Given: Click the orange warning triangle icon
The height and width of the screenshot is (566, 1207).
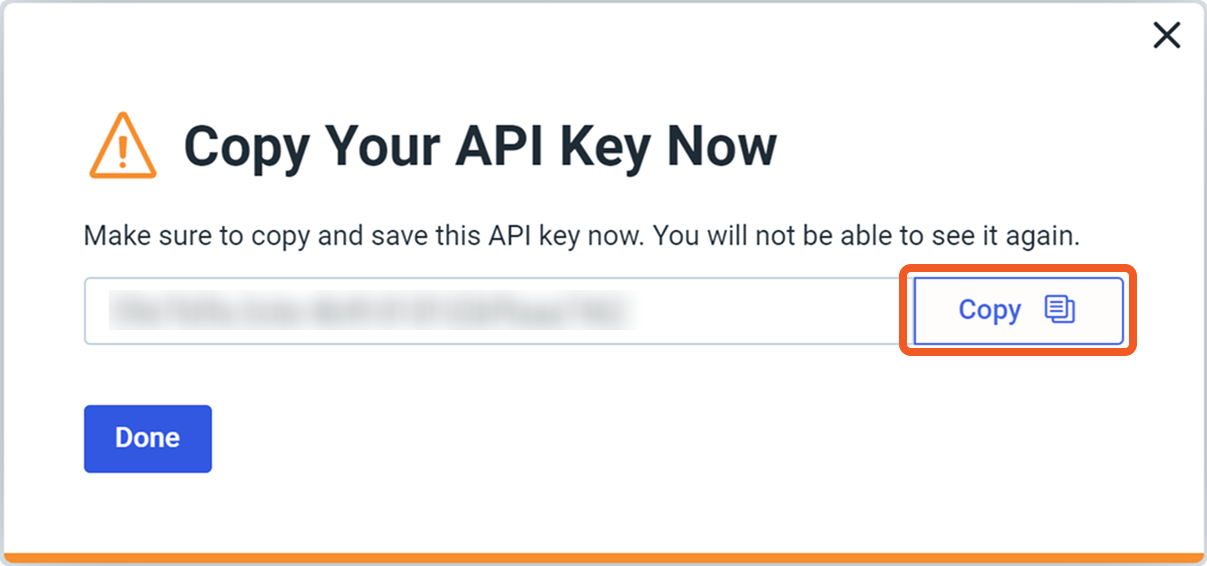Looking at the screenshot, I should [x=122, y=146].
